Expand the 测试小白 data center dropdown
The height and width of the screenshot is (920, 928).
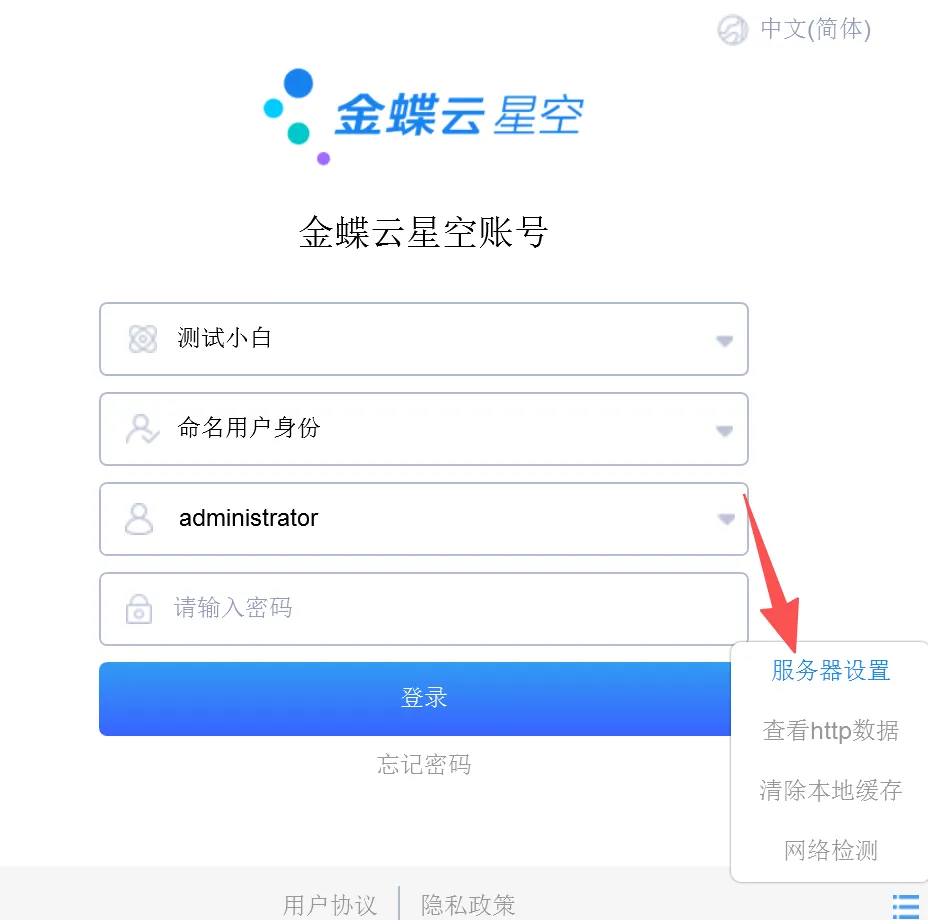point(724,341)
